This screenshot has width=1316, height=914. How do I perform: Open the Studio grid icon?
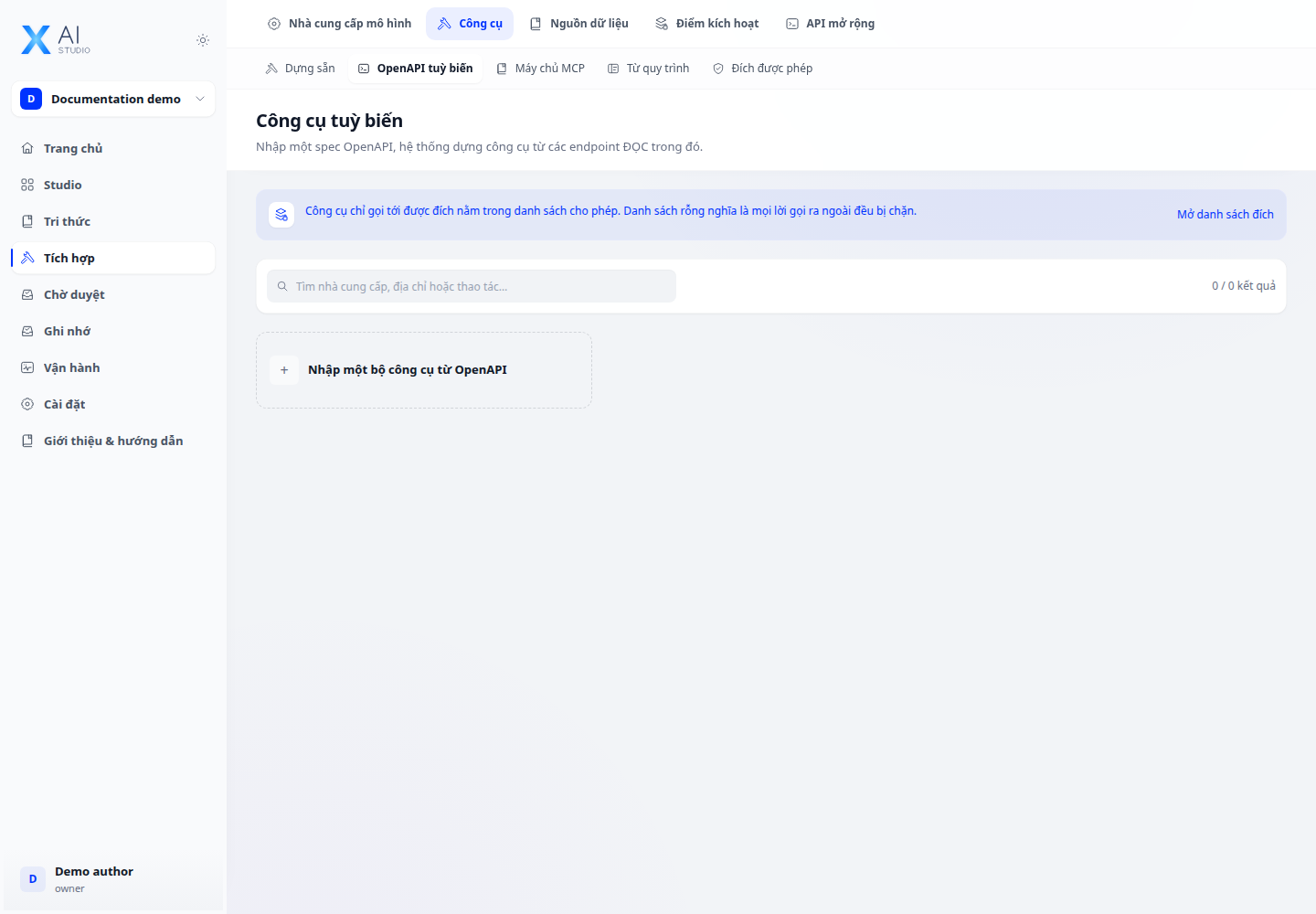click(27, 185)
